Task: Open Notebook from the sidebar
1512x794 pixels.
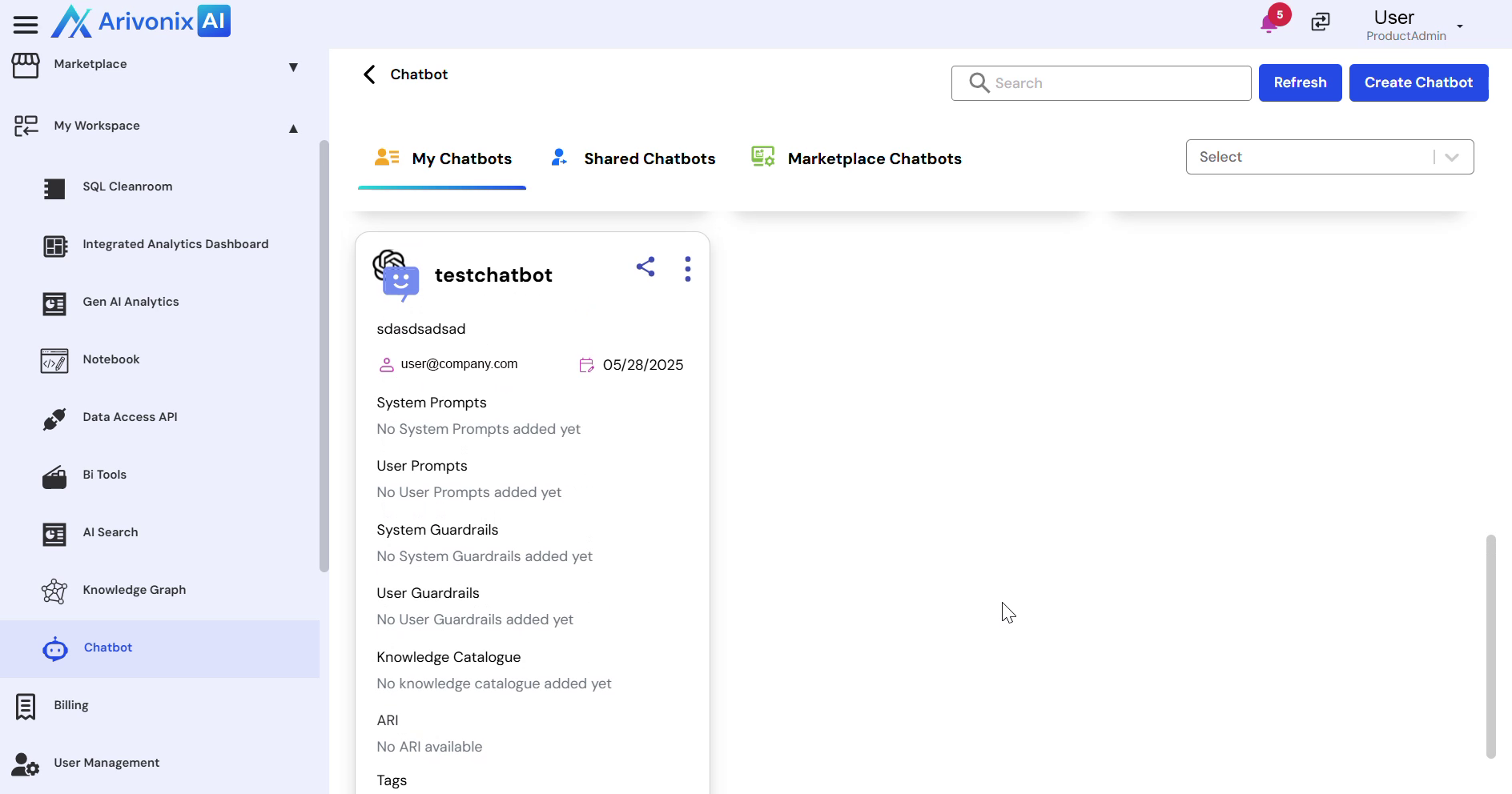Action: click(111, 359)
